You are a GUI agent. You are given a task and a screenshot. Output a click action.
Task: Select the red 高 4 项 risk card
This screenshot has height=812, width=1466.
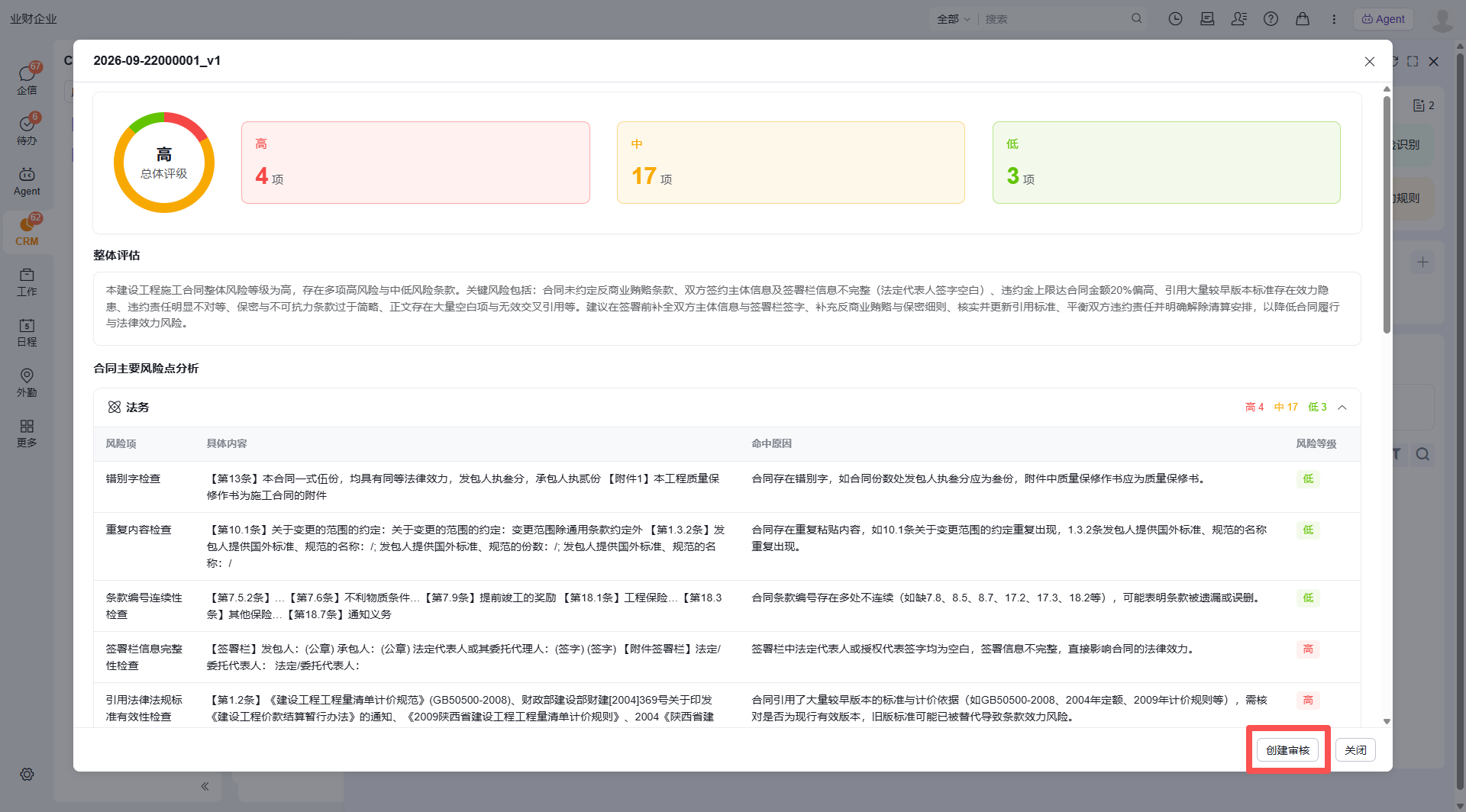point(415,163)
